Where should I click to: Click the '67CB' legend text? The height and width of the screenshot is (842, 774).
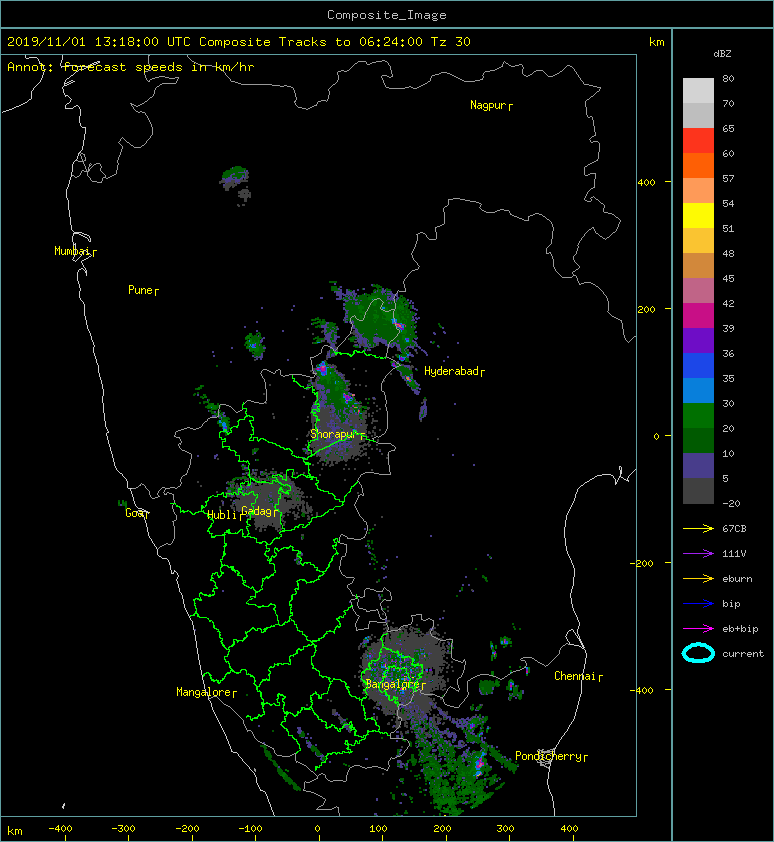(x=734, y=529)
